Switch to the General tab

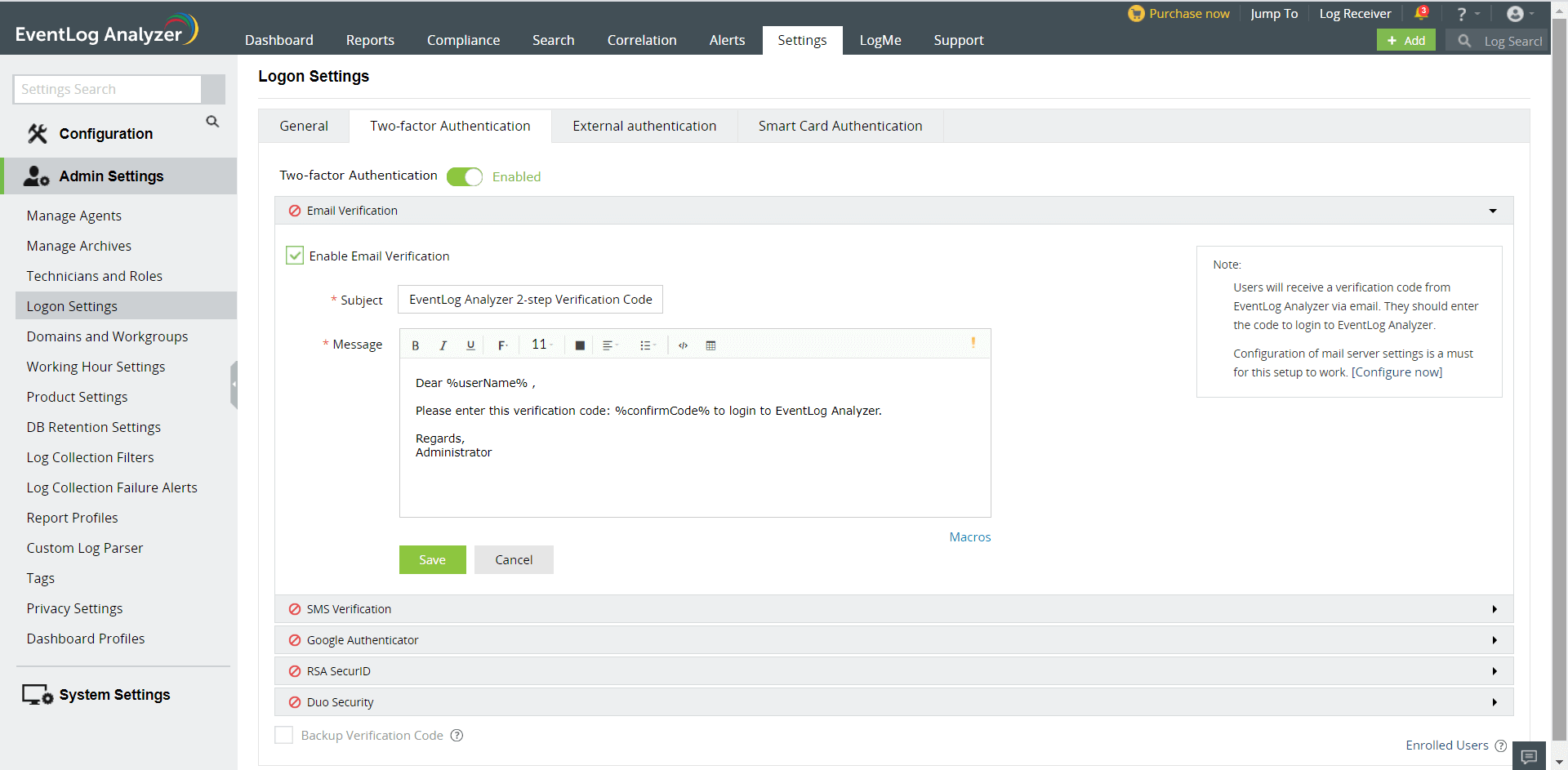tap(304, 126)
